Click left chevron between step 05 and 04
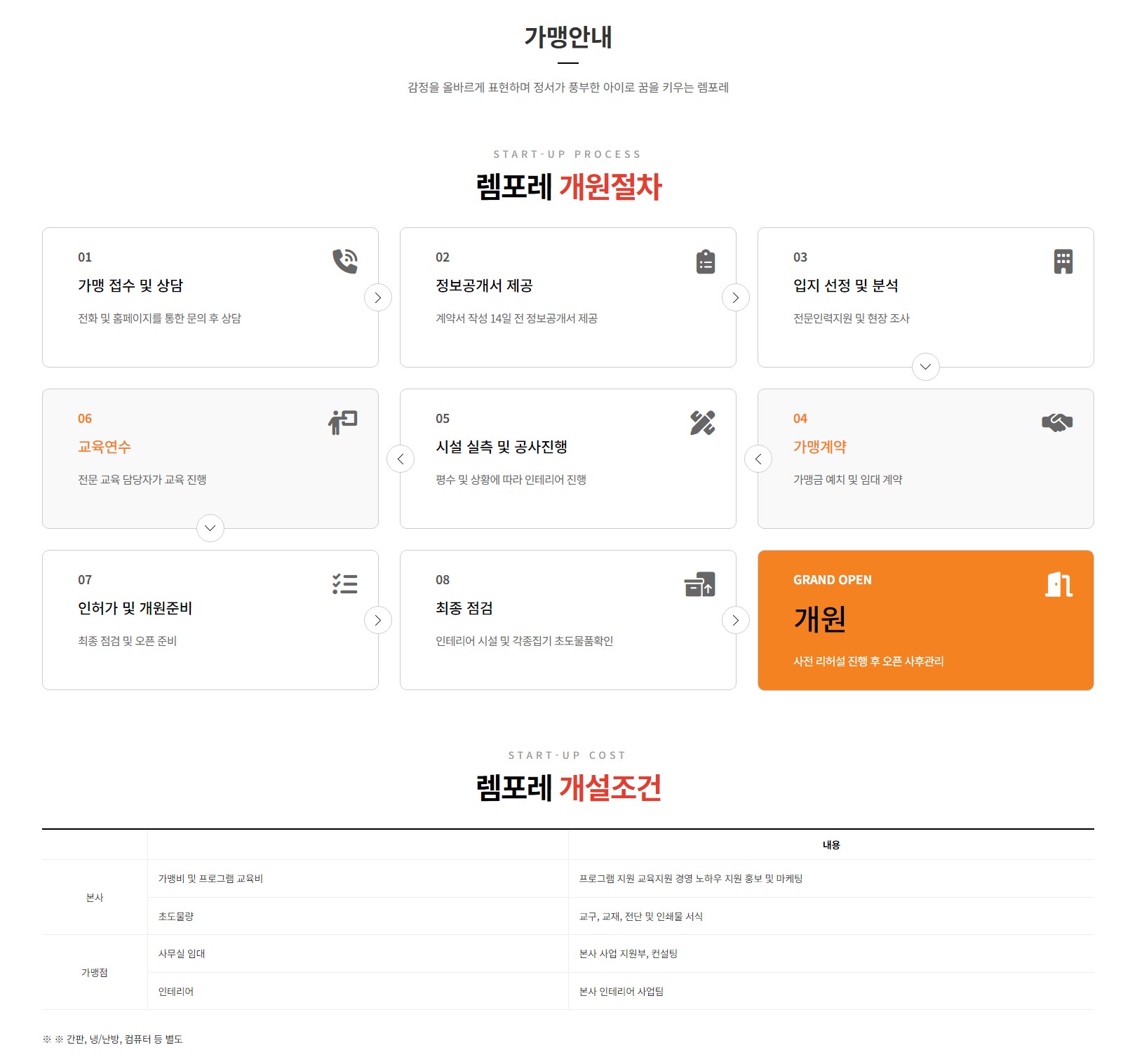Screen dimensions: 1123x1064 758,459
